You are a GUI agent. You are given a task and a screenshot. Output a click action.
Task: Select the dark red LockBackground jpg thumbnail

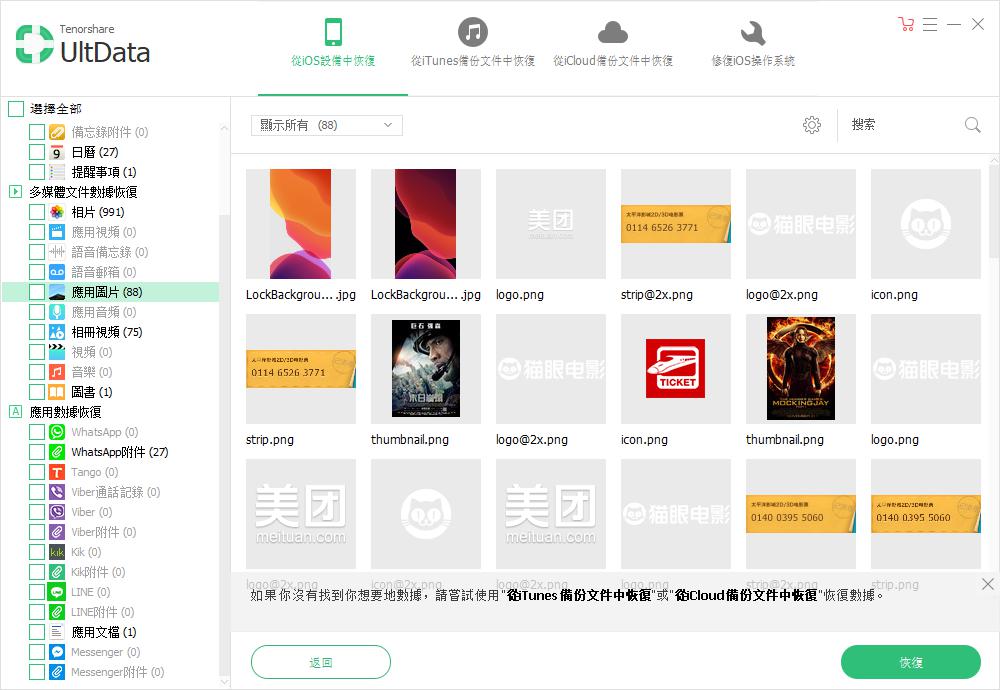coord(425,224)
